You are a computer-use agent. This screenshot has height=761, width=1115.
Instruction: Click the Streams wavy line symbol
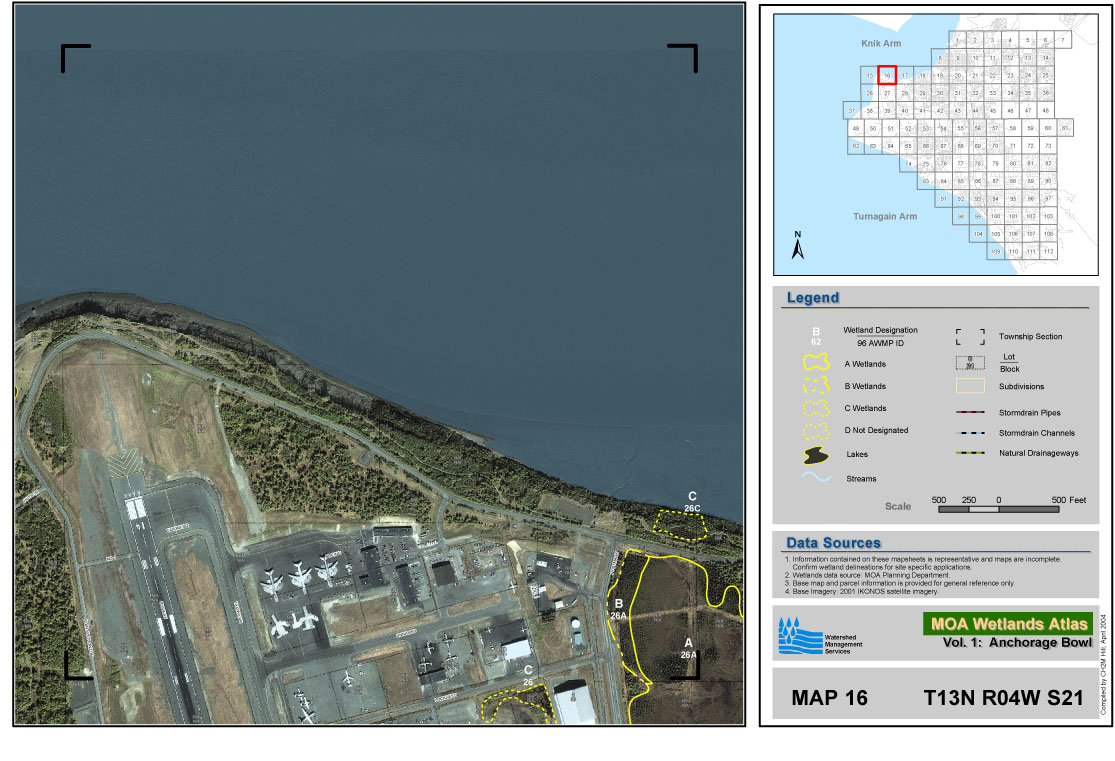[x=817, y=478]
